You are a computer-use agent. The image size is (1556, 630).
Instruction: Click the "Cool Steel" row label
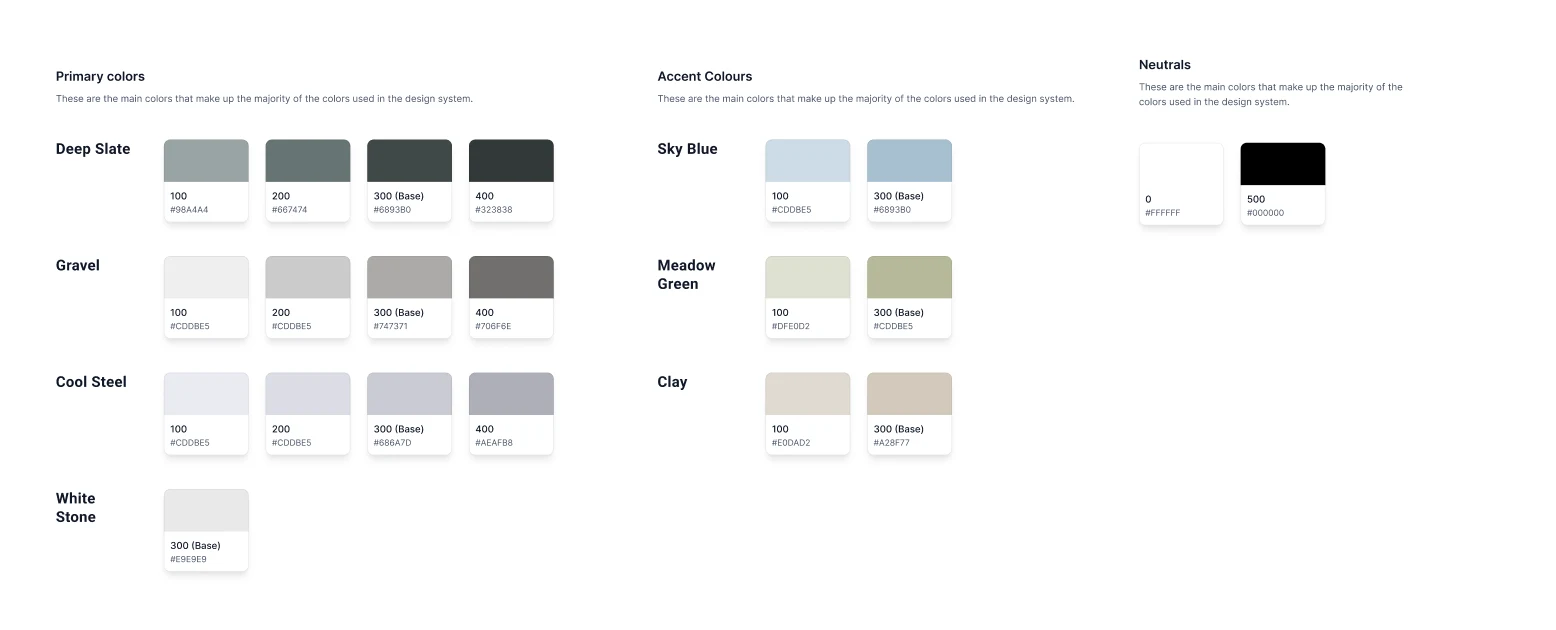(91, 382)
